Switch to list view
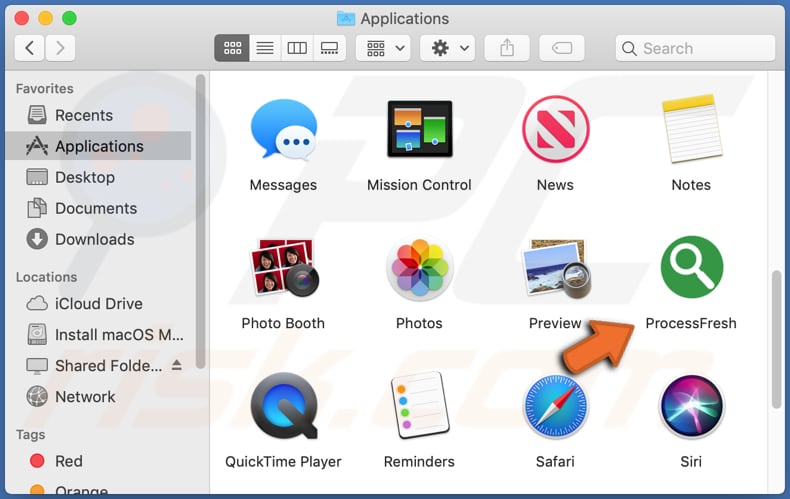Screen dimensions: 790x499 click(x=265, y=48)
